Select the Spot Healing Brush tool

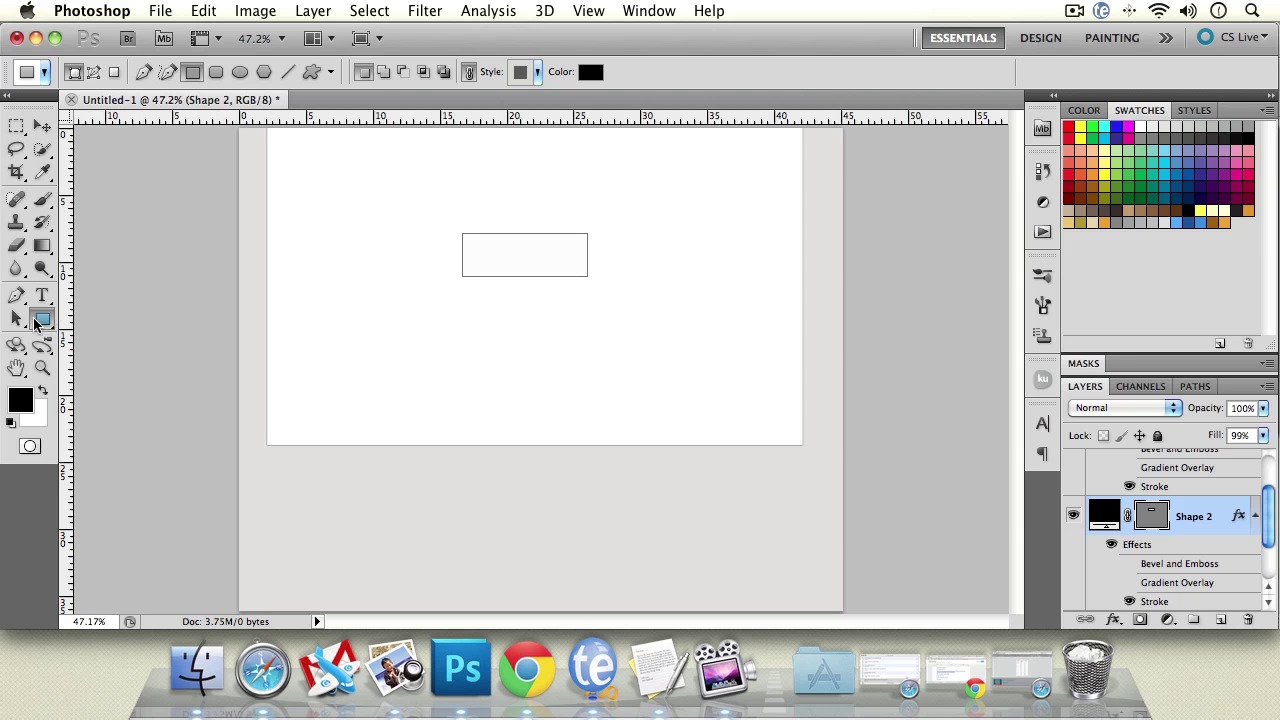pyautogui.click(x=16, y=199)
